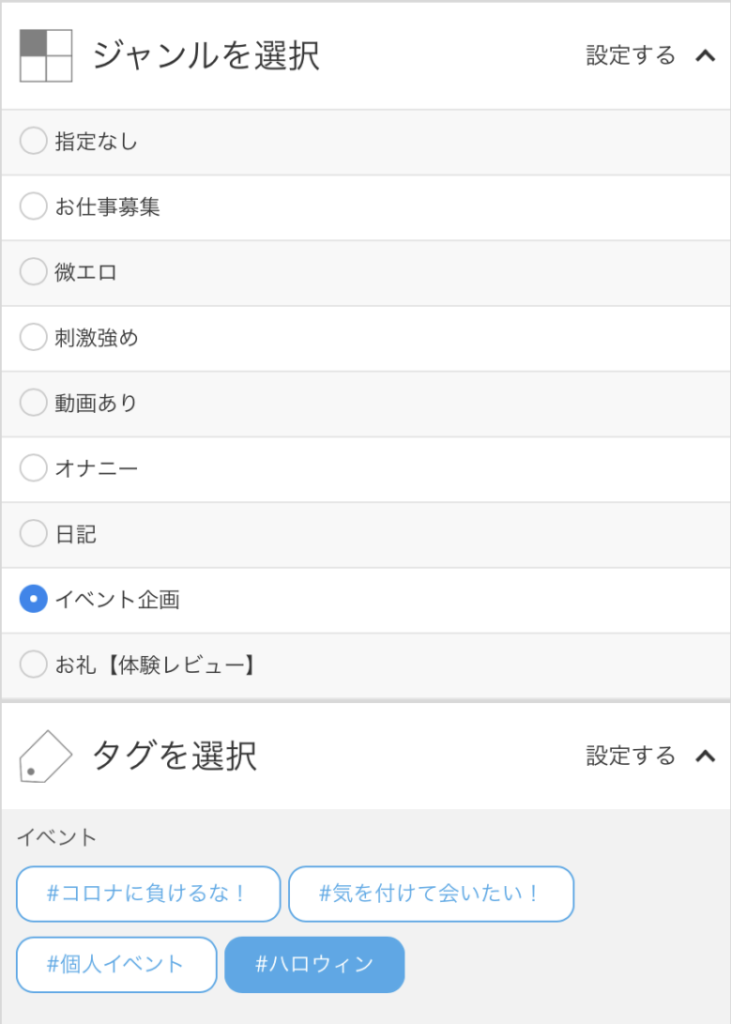Enable the #個人イベント tag
This screenshot has width=731, height=1024.
[116, 965]
